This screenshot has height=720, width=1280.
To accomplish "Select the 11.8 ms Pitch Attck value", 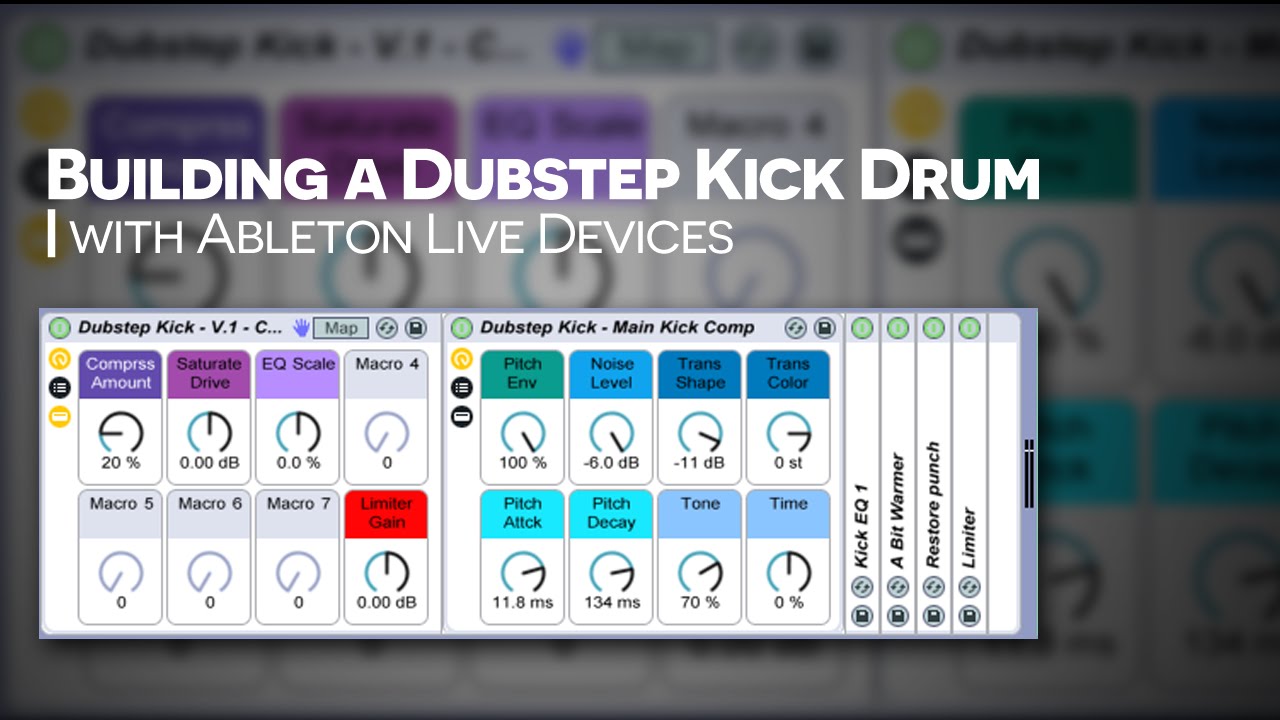I will click(523, 603).
